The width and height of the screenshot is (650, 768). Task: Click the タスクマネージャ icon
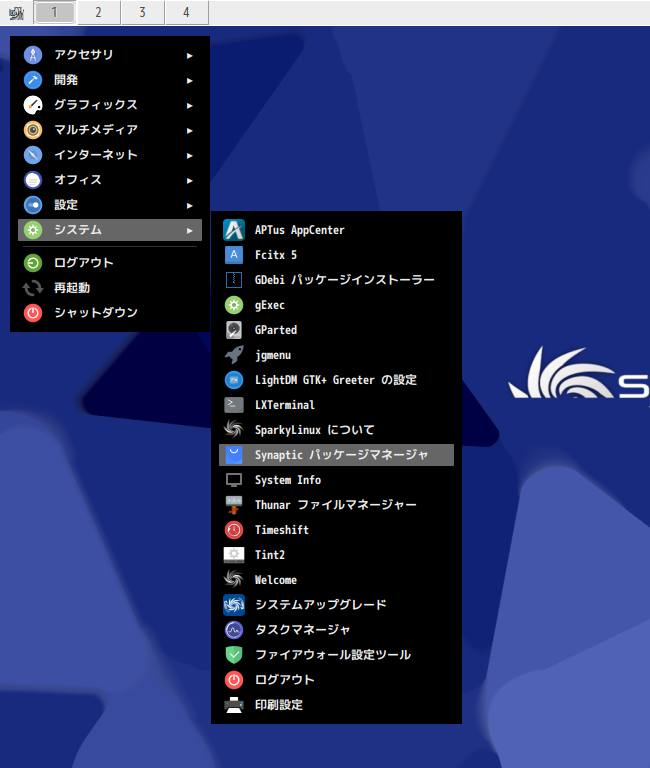(x=234, y=630)
